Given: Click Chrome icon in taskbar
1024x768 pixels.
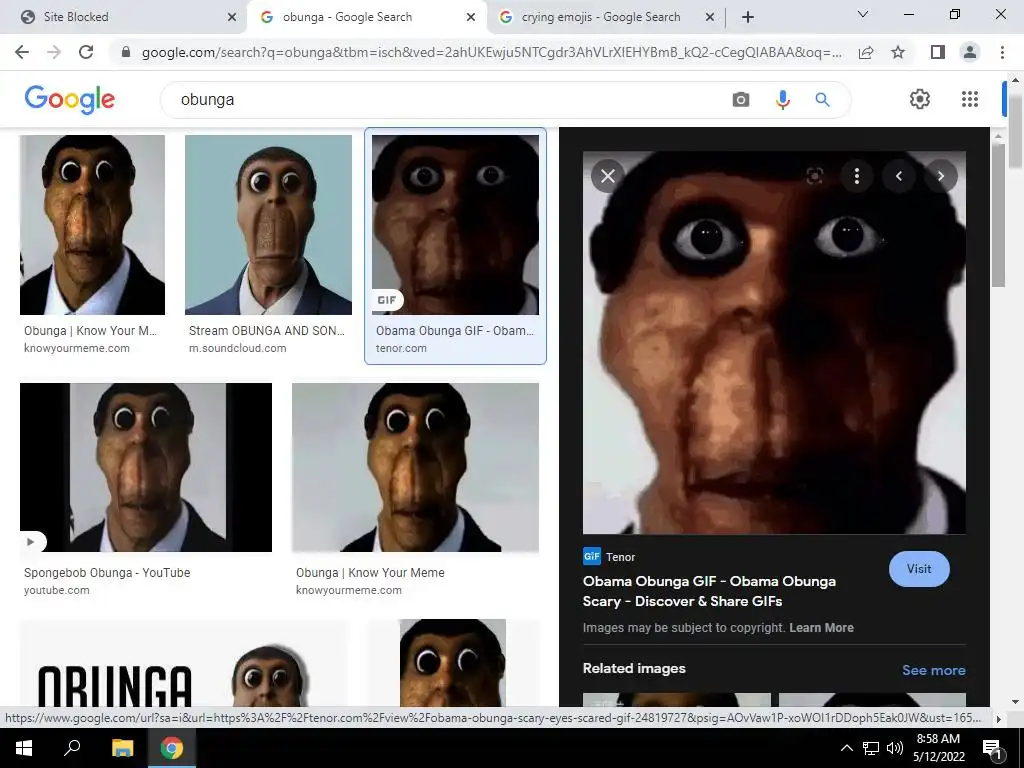Looking at the screenshot, I should pos(172,748).
